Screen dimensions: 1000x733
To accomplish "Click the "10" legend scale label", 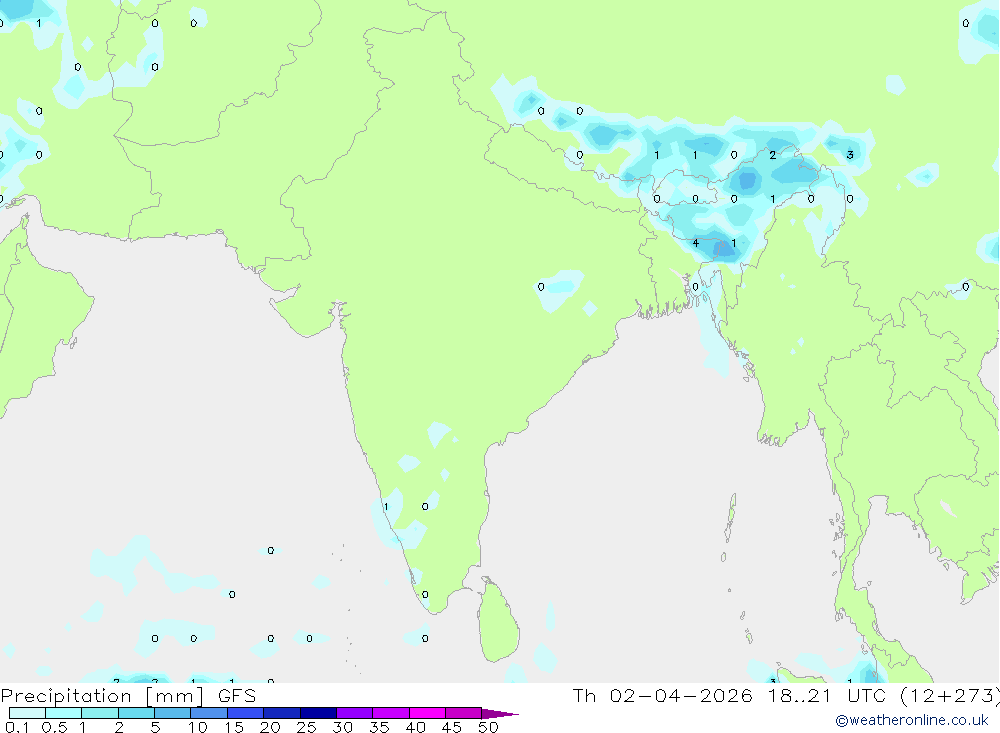I will (197, 727).
